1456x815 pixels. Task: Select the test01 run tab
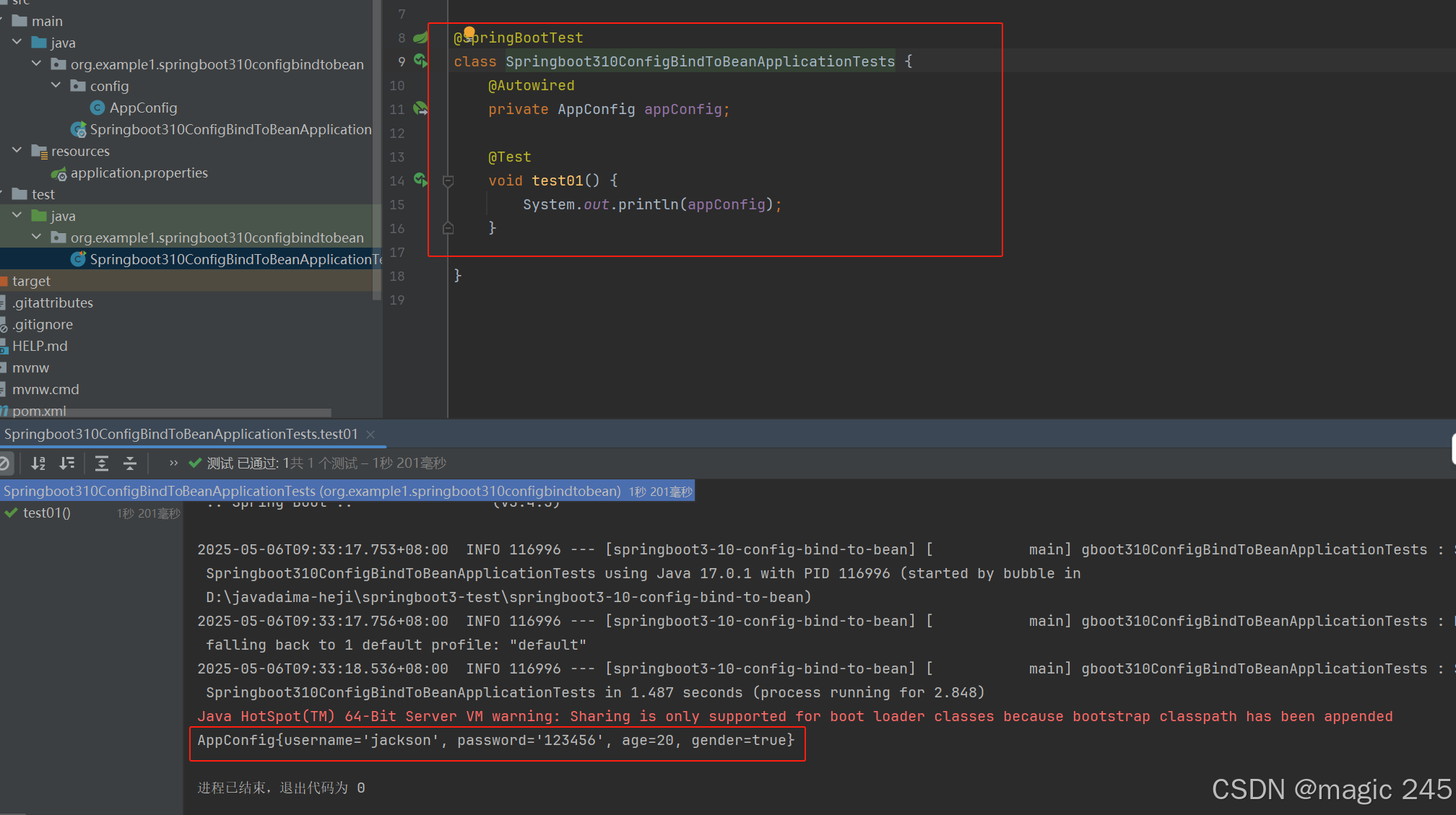[181, 434]
